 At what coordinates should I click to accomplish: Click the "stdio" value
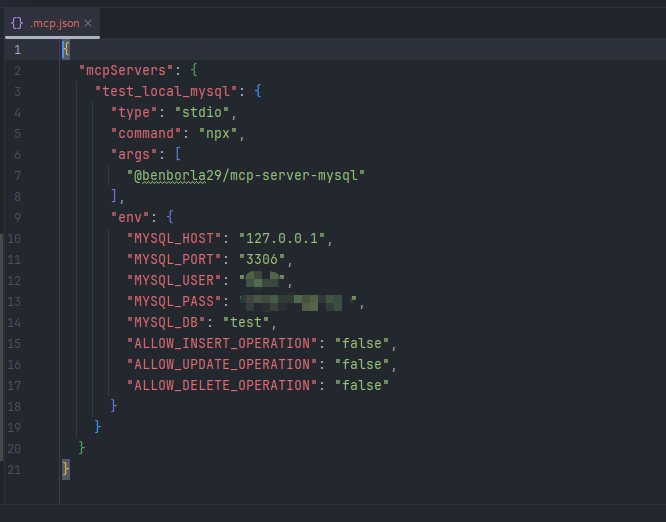pos(202,113)
